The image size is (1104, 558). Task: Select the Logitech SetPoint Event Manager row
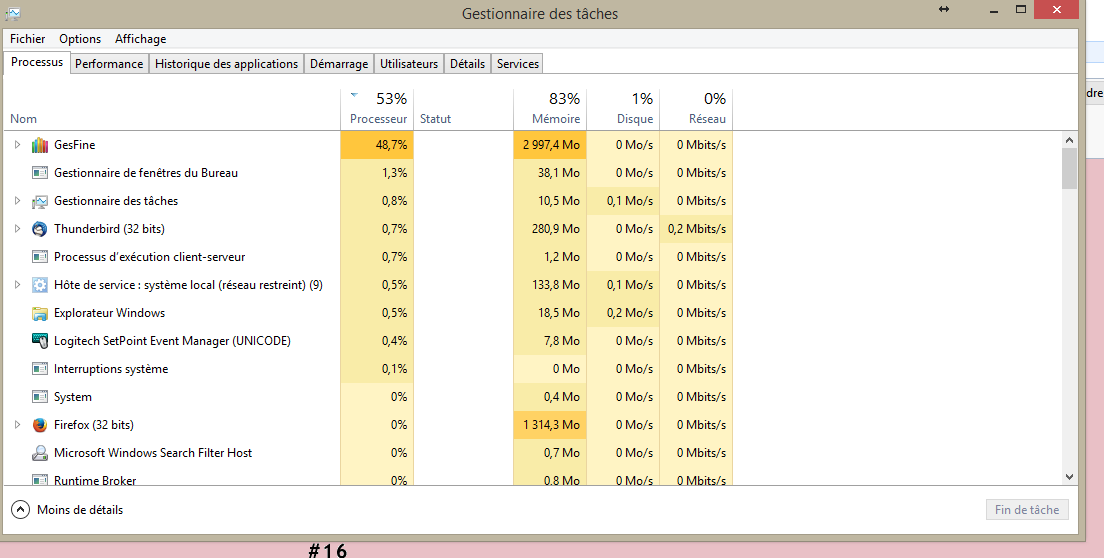click(368, 341)
